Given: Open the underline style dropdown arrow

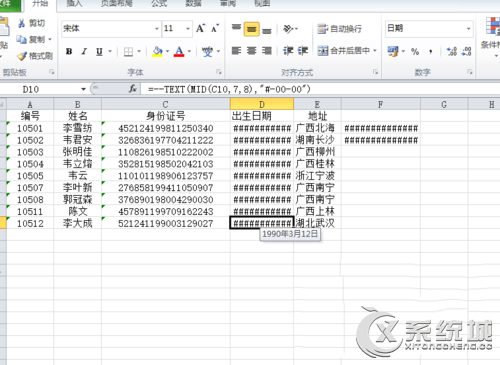Looking at the screenshot, I should tap(110, 51).
